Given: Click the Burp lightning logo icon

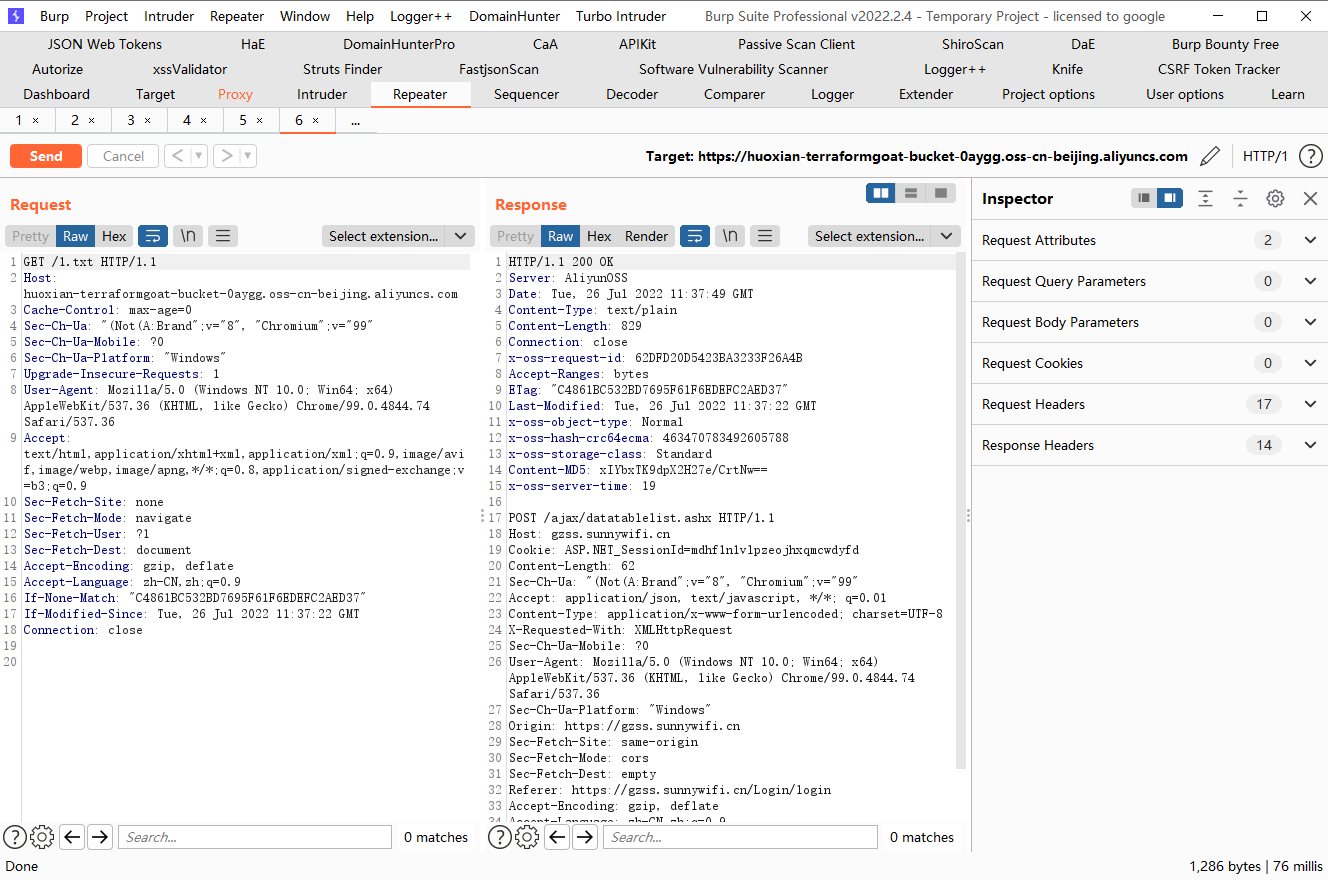Looking at the screenshot, I should (x=16, y=16).
